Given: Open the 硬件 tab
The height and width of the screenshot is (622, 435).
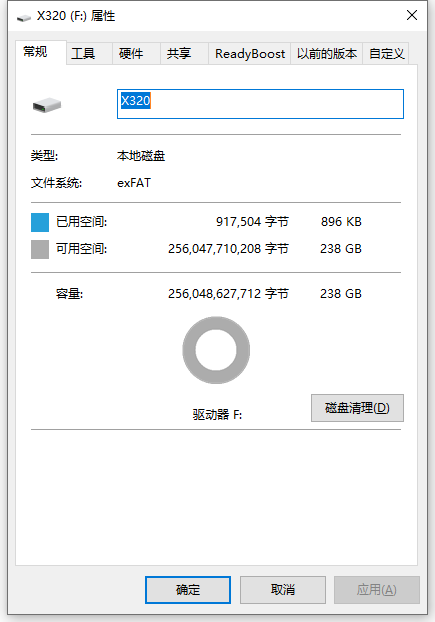Looking at the screenshot, I should [x=136, y=54].
